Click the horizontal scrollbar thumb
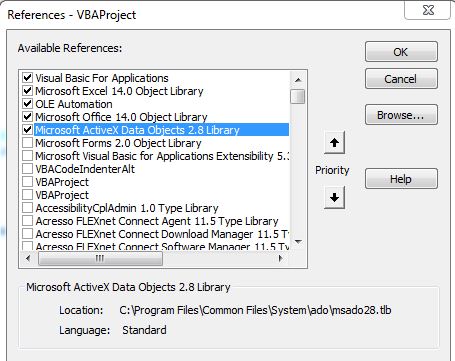Image resolution: width=455 pixels, height=361 pixels. pyautogui.click(x=100, y=258)
